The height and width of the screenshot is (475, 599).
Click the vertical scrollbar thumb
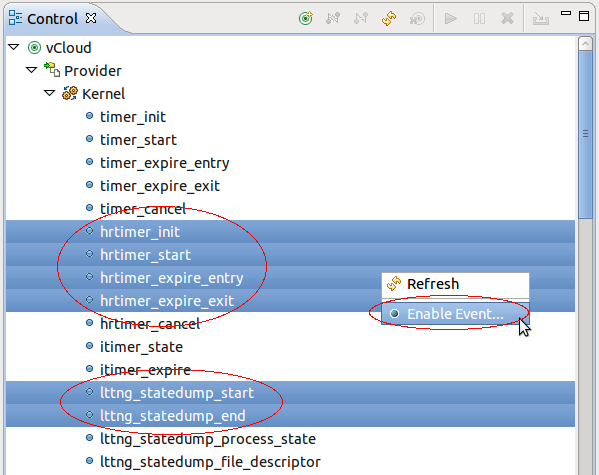(585, 134)
